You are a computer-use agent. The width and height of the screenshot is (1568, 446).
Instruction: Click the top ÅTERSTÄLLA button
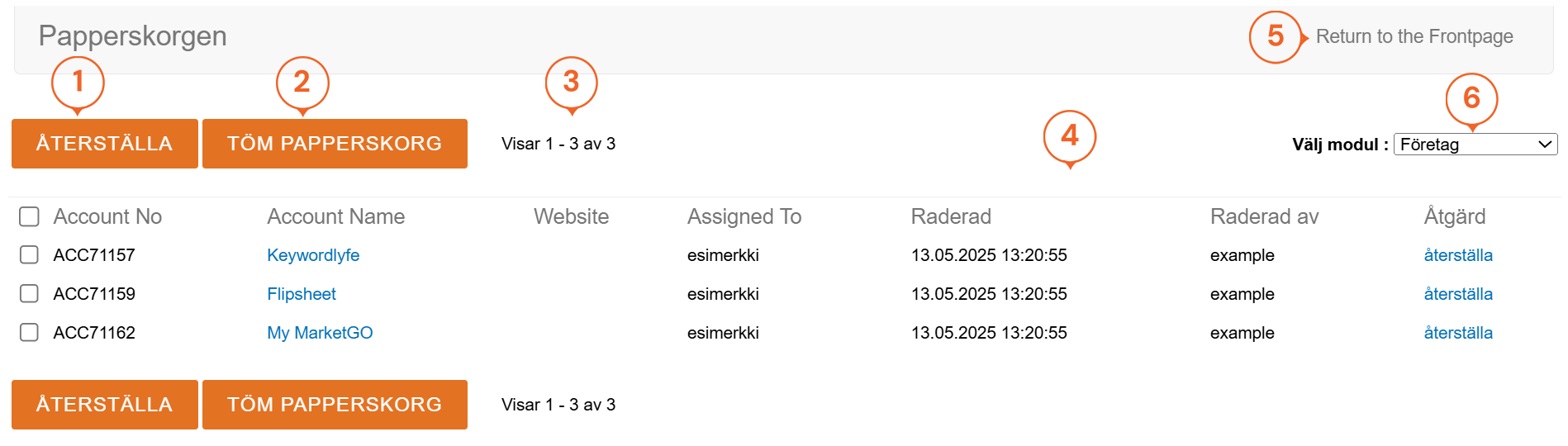[x=105, y=144]
